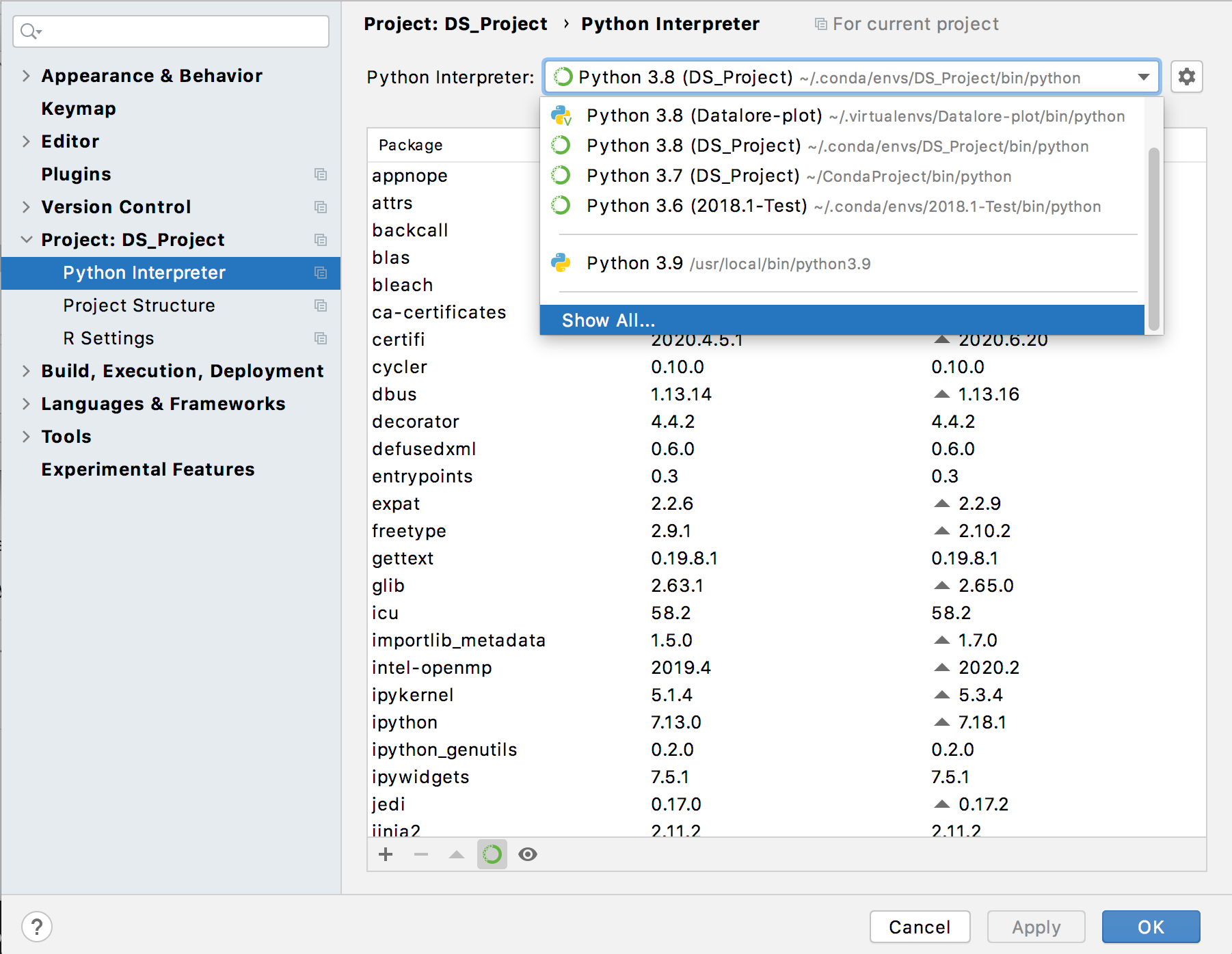Toggle the Conda package manager icon
This screenshot has width=1232, height=954.
click(x=492, y=854)
